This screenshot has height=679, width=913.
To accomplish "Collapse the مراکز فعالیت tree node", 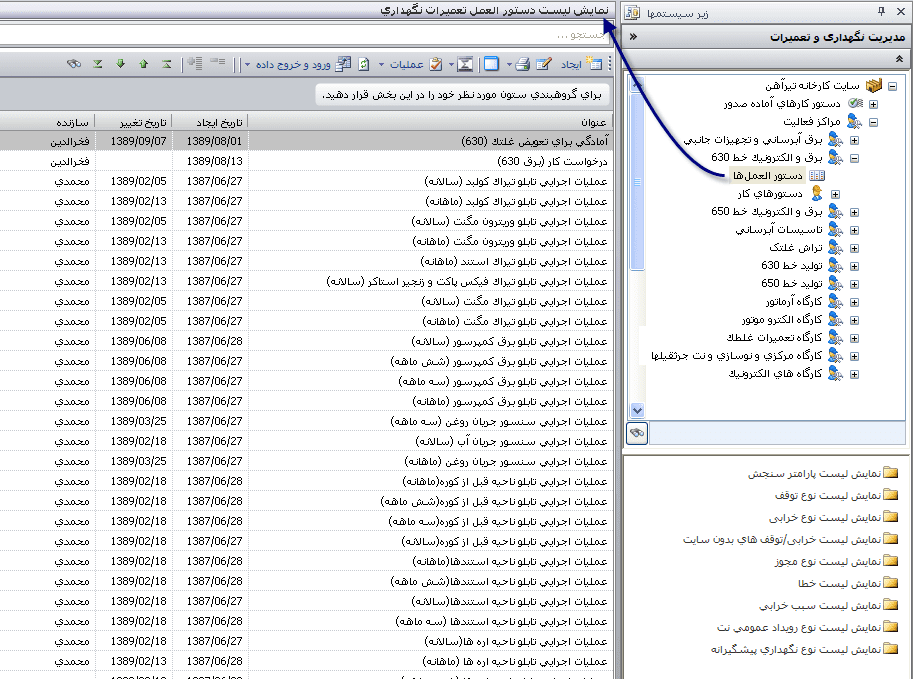I will pyautogui.click(x=872, y=122).
